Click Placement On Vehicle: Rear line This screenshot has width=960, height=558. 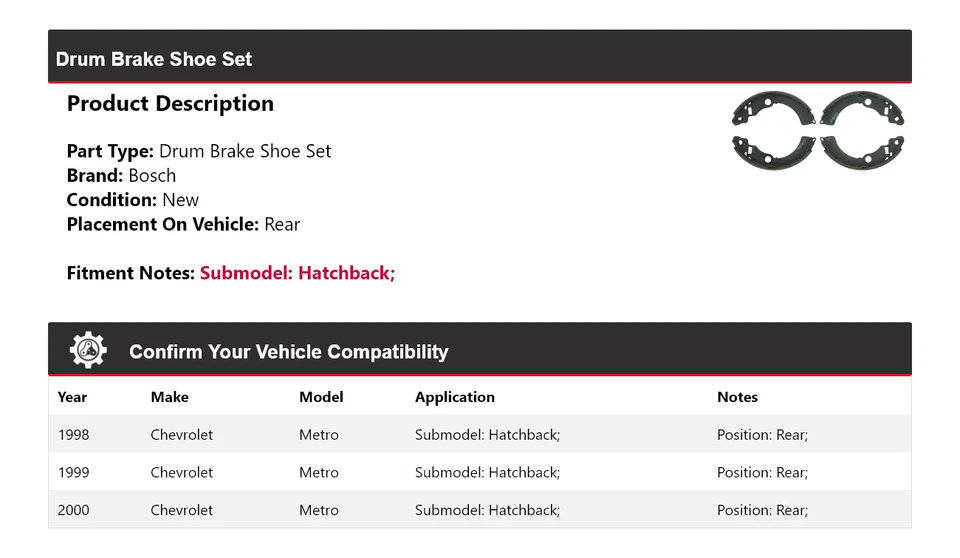pos(183,224)
